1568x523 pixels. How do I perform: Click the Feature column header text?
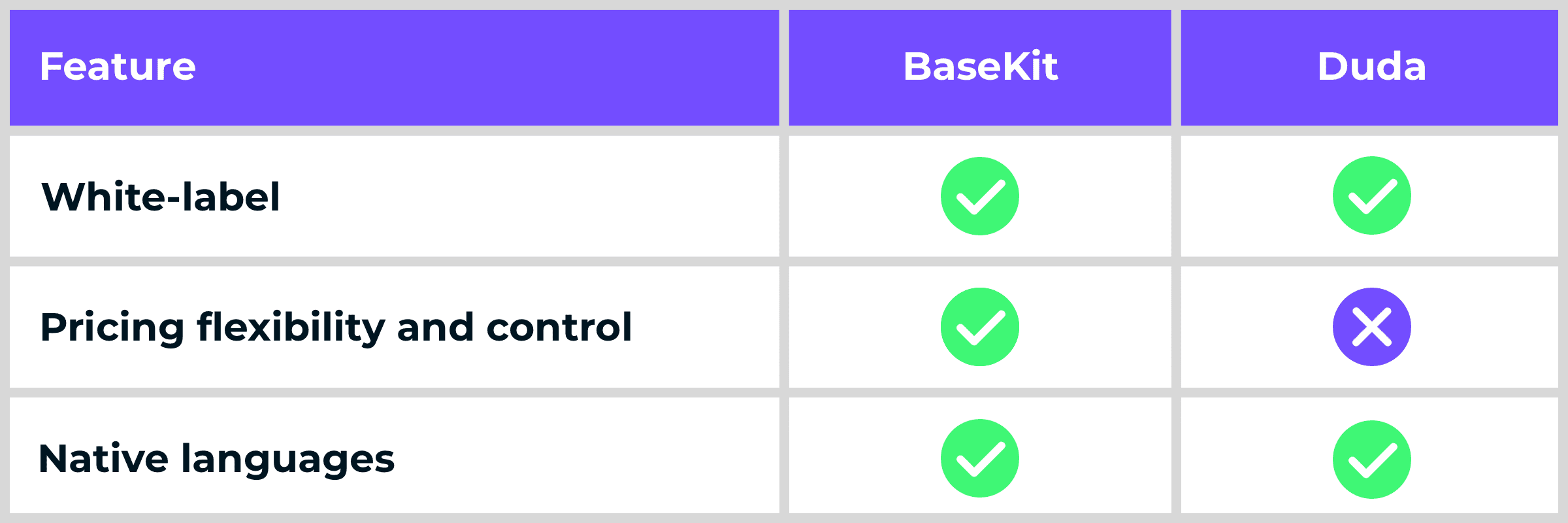118,67
